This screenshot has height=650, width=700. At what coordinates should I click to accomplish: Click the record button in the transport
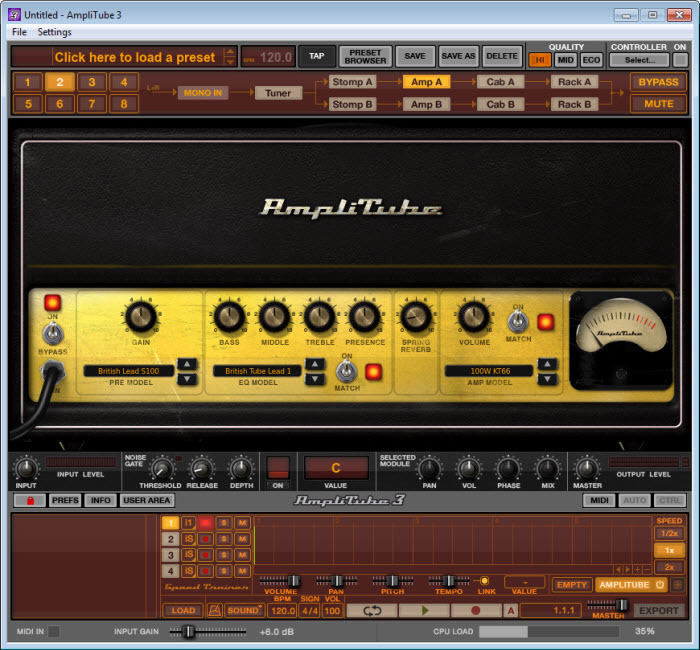pos(476,610)
